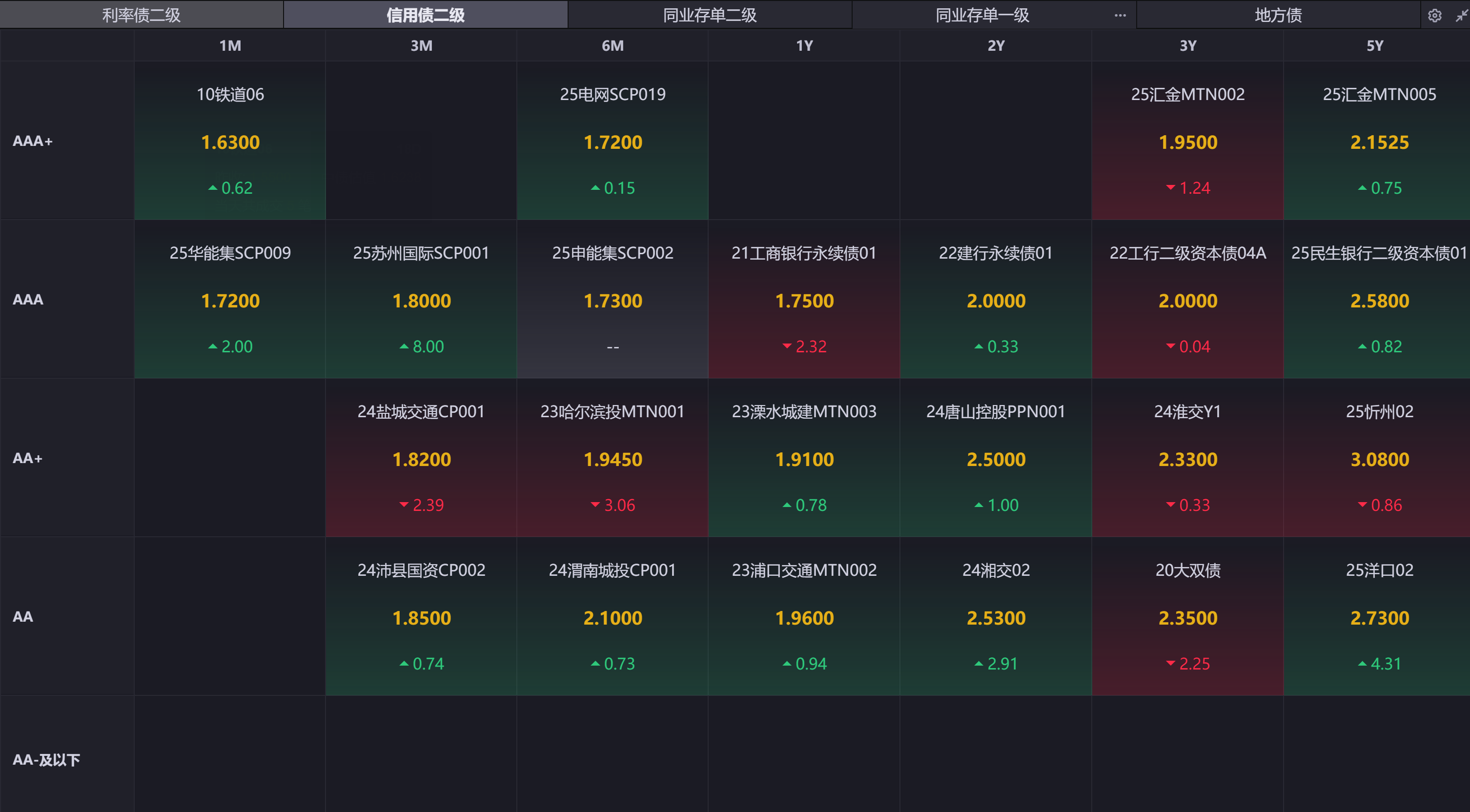Switch to 同业存单二级 tab

tap(709, 16)
